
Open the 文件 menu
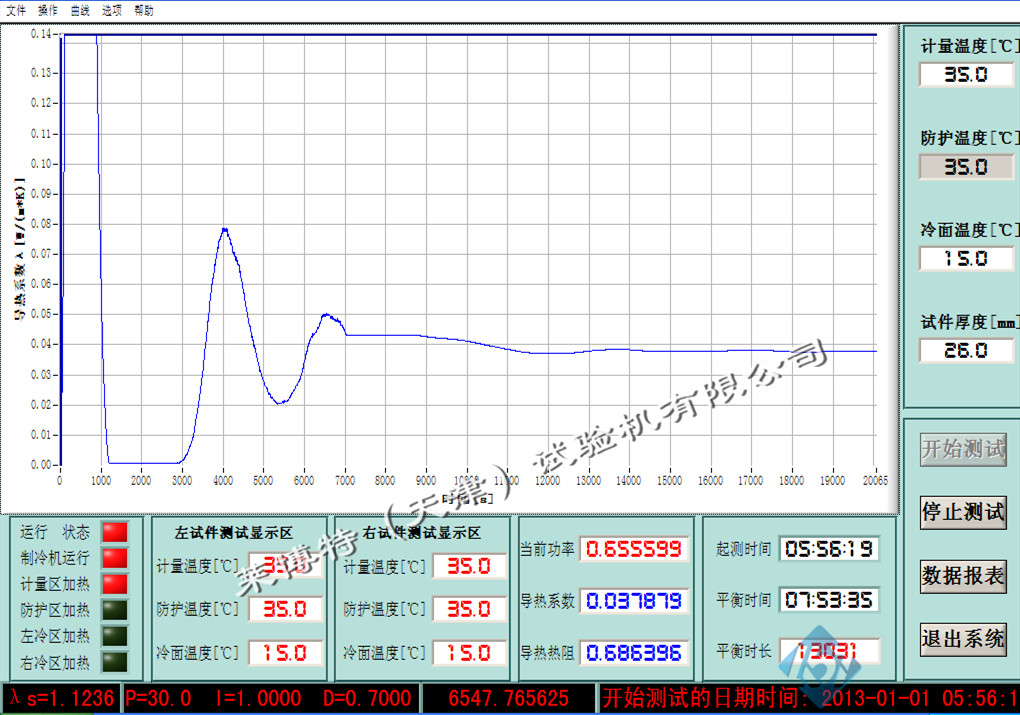(16, 10)
